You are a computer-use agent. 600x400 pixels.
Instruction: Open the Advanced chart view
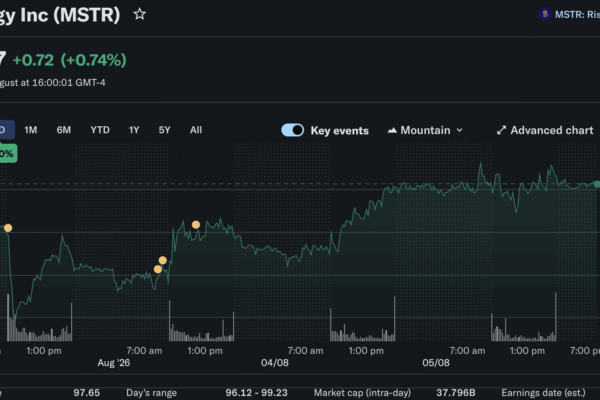coord(545,131)
